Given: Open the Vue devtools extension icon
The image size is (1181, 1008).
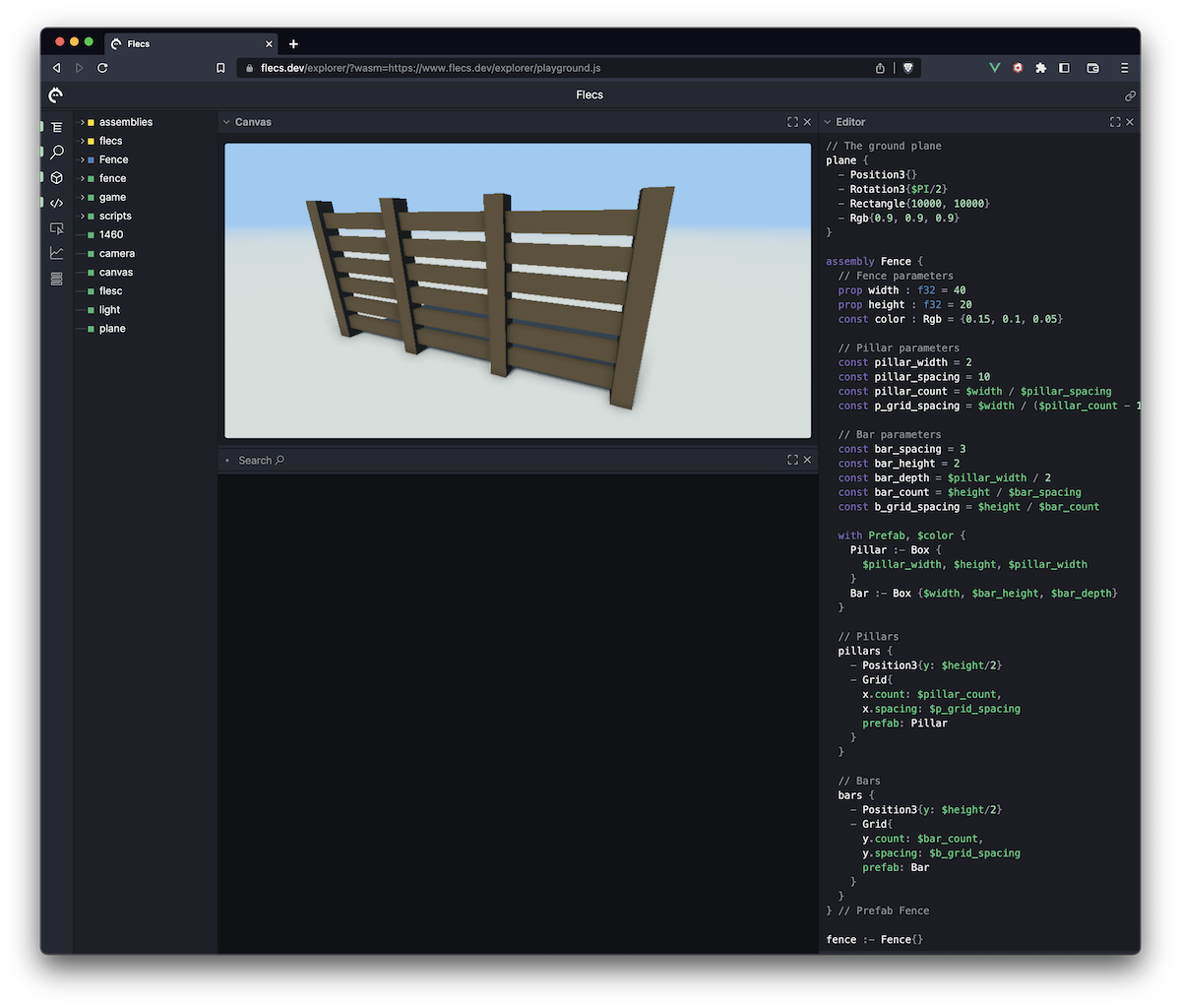Looking at the screenshot, I should coord(994,68).
